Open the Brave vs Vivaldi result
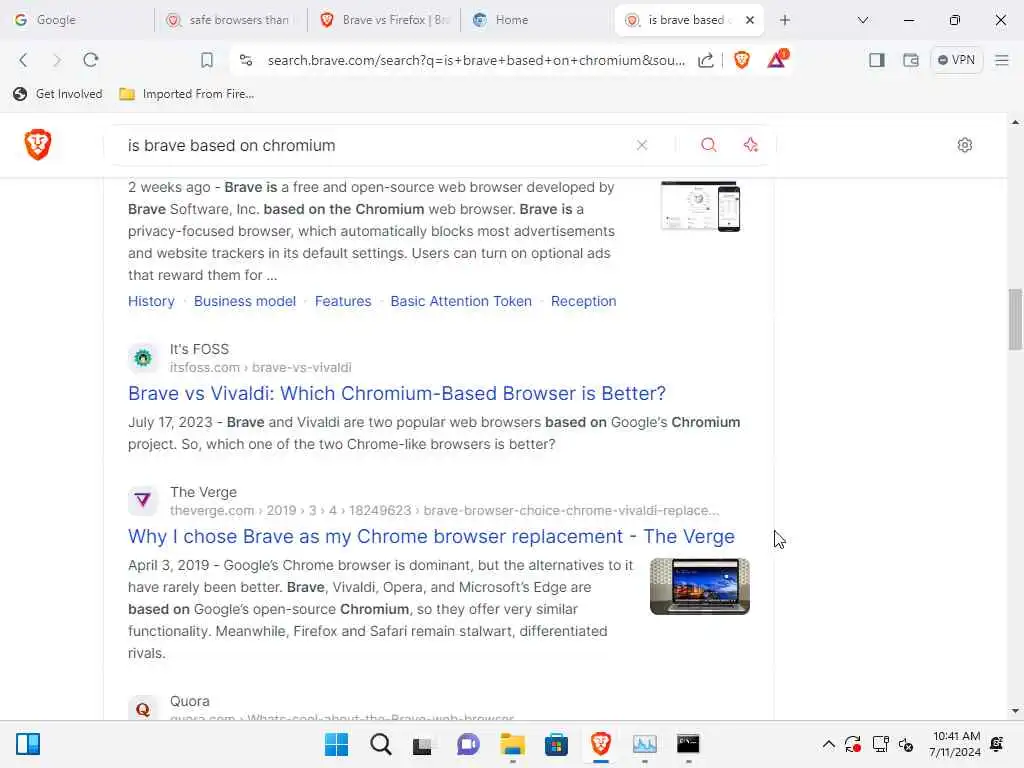1024x768 pixels. tap(397, 393)
